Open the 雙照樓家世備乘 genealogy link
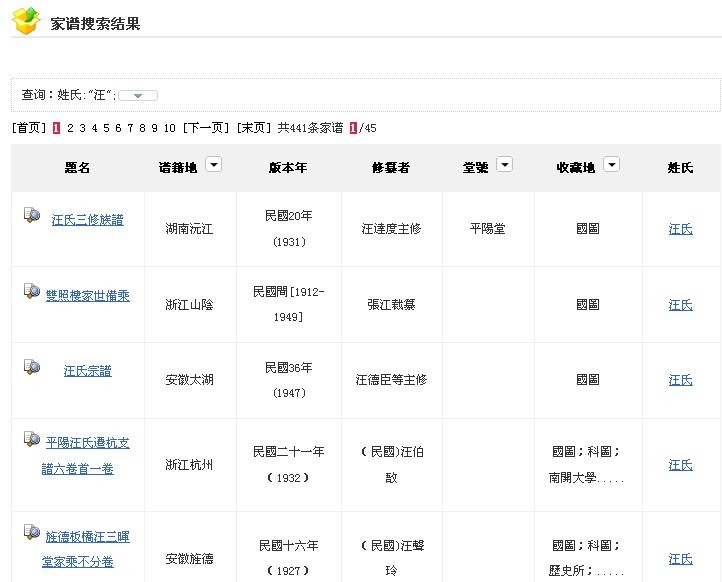722x582 pixels. [87, 296]
